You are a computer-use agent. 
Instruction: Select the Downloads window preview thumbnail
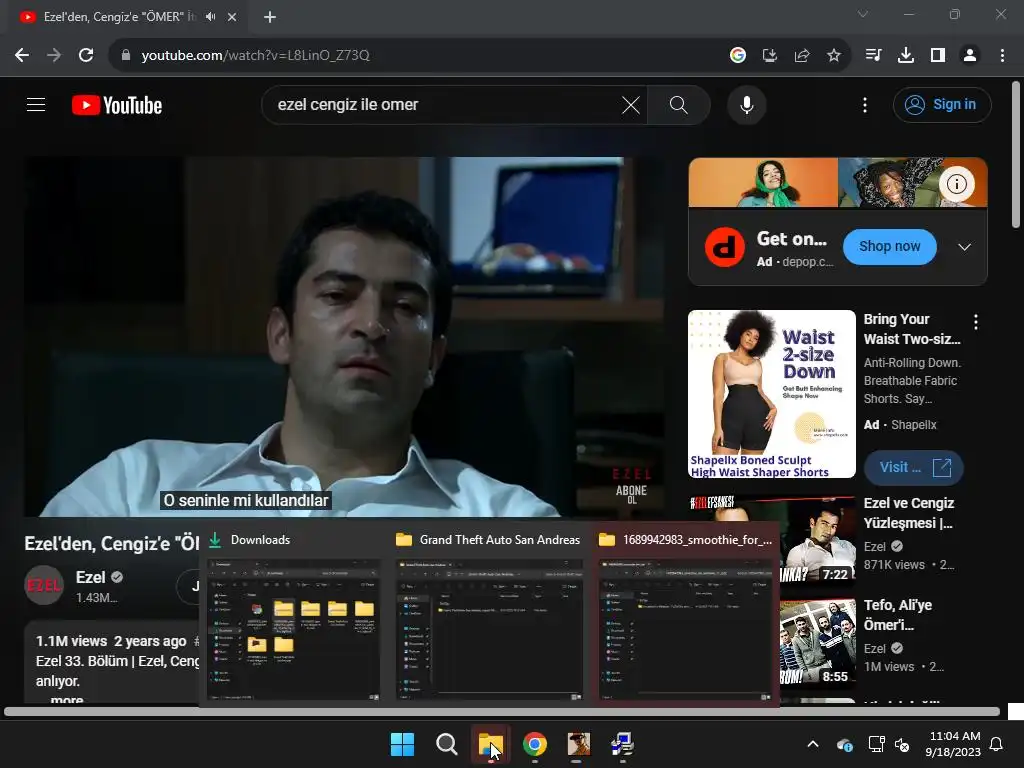(x=293, y=630)
